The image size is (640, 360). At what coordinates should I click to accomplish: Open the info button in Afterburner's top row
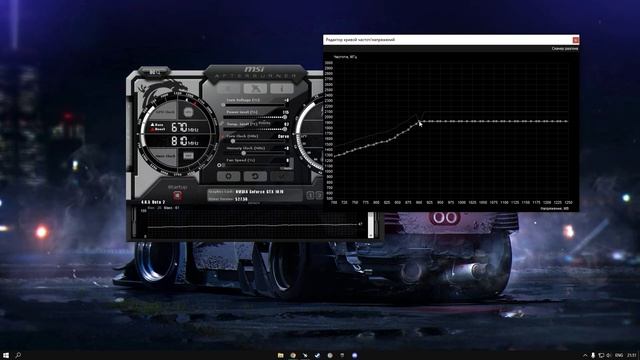point(282,88)
